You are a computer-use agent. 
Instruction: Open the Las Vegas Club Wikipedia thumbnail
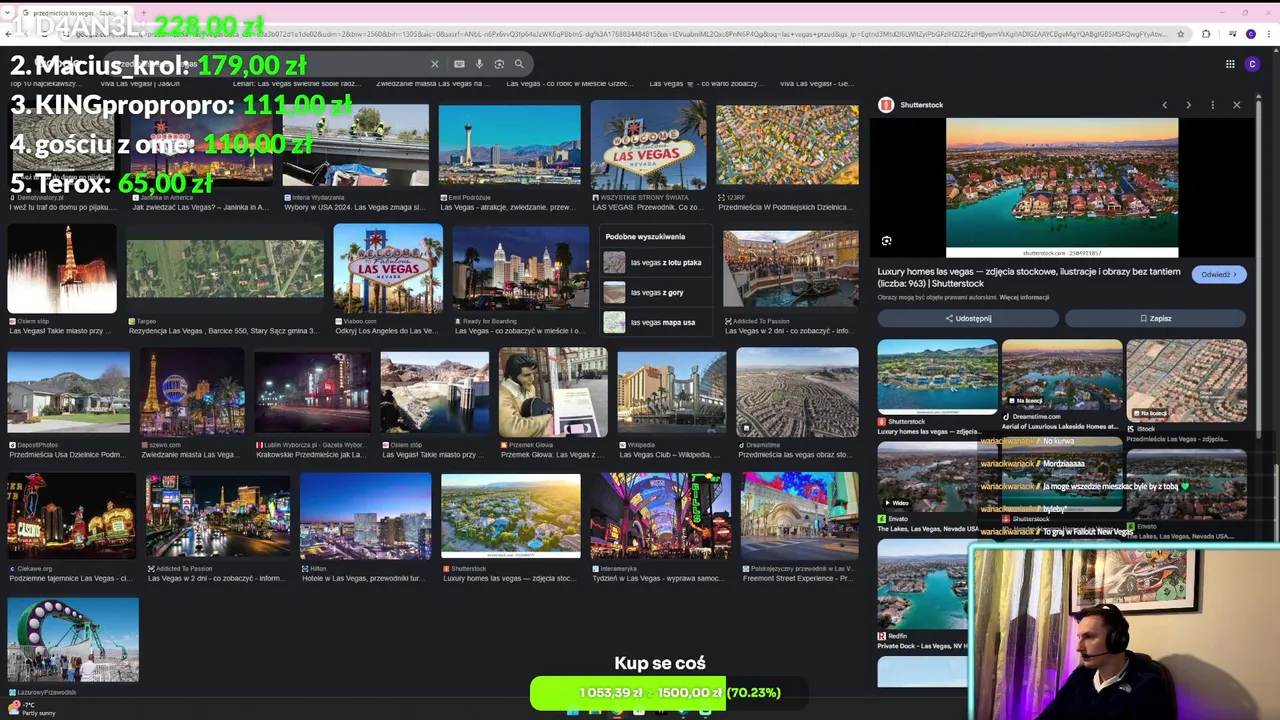coord(671,393)
